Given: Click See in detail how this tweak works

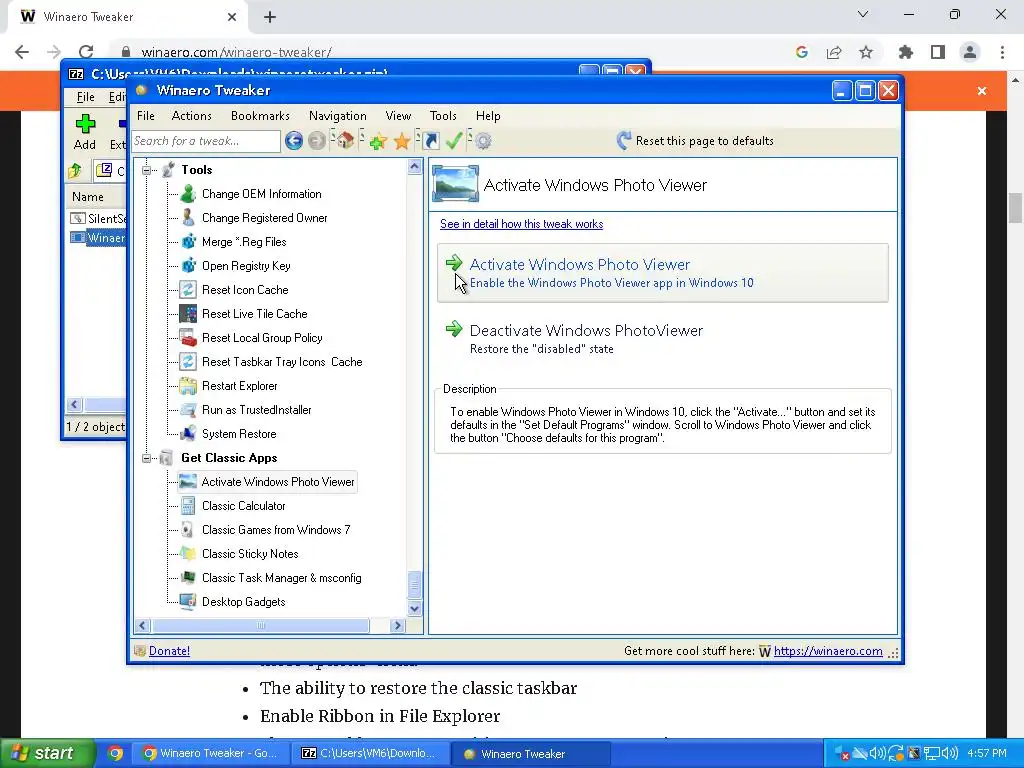Looking at the screenshot, I should [x=521, y=224].
